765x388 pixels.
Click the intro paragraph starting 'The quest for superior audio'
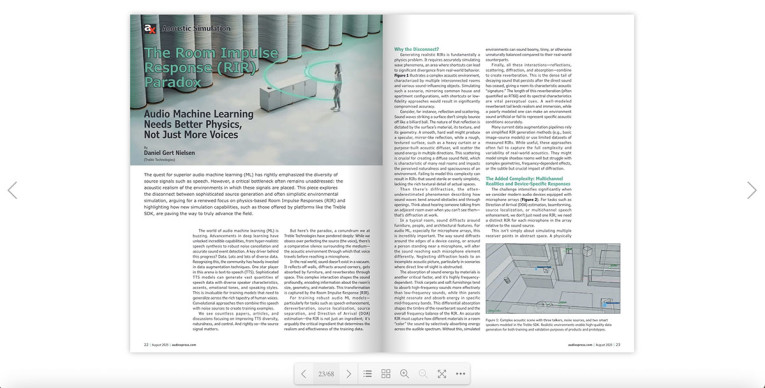click(x=245, y=194)
